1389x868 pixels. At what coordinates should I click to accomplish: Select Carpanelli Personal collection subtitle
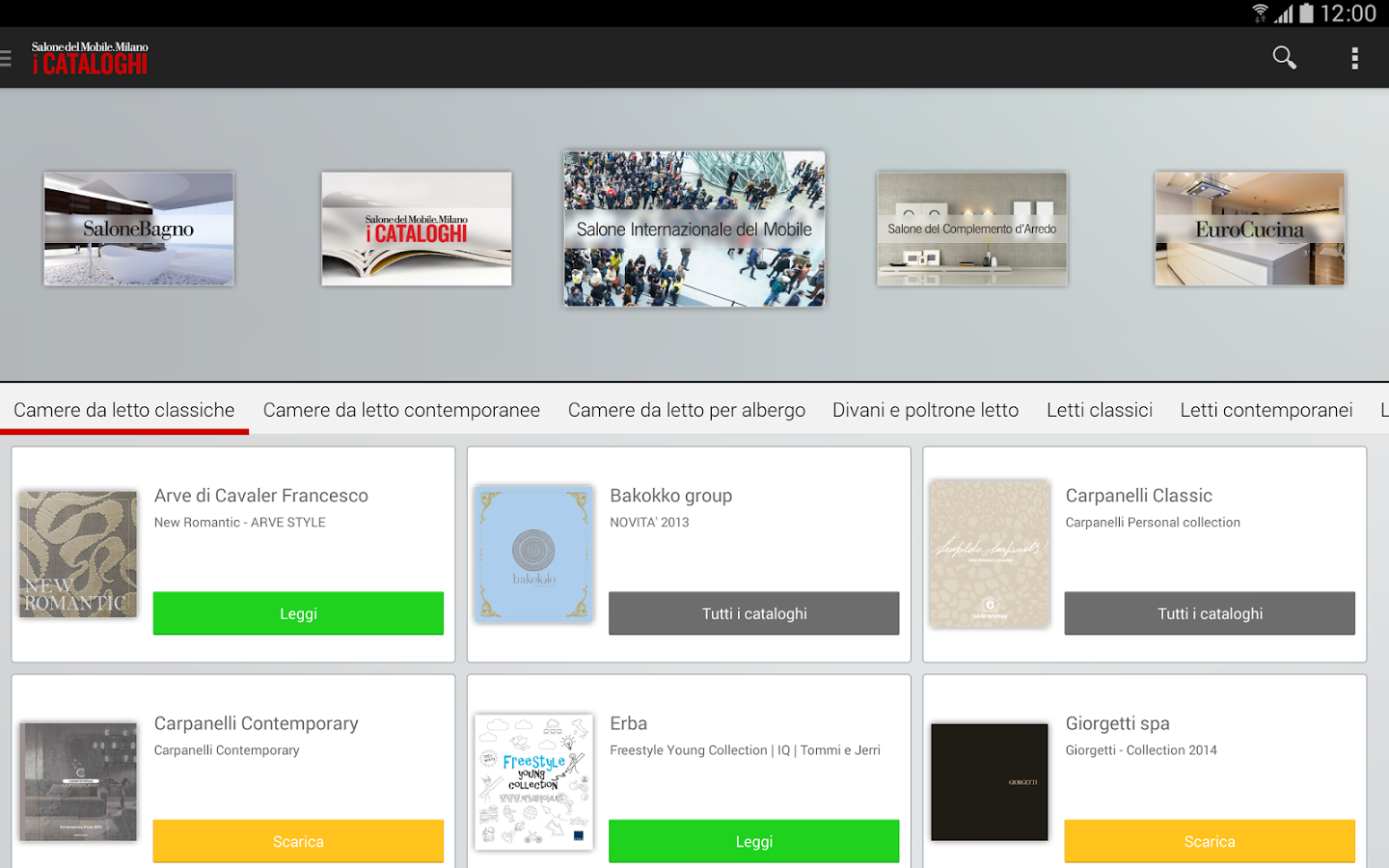coord(1153,523)
